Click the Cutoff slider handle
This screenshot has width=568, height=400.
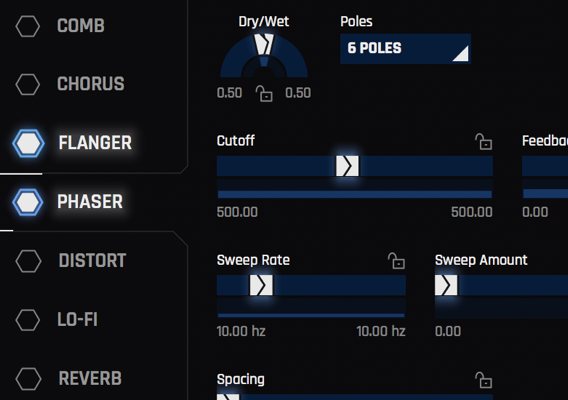click(347, 166)
